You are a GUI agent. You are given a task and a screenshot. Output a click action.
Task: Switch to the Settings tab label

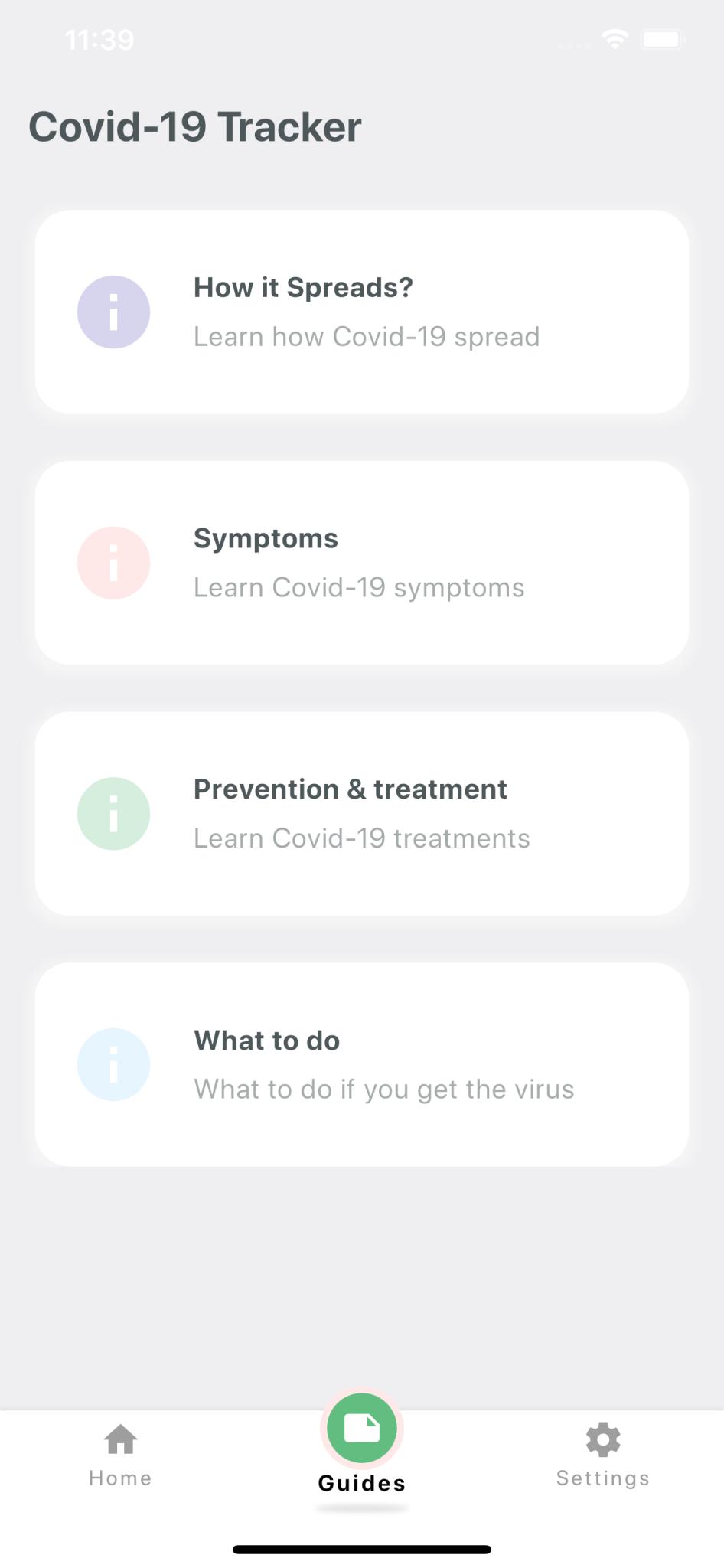point(603,1478)
